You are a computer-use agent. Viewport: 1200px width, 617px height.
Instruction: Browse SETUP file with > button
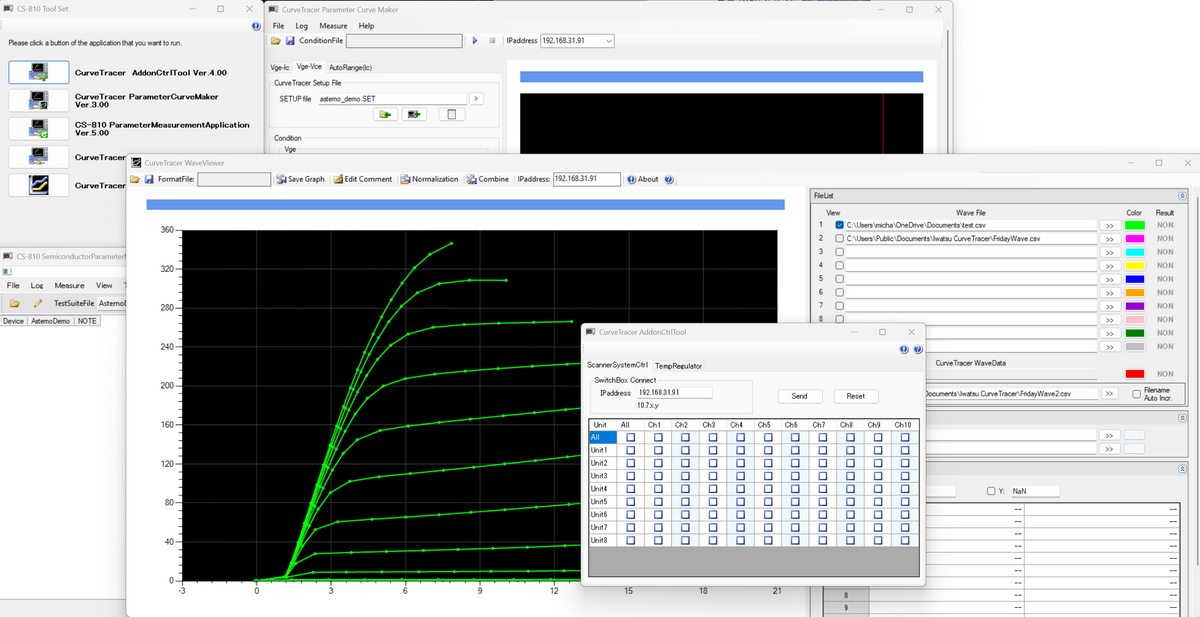pyautogui.click(x=476, y=99)
